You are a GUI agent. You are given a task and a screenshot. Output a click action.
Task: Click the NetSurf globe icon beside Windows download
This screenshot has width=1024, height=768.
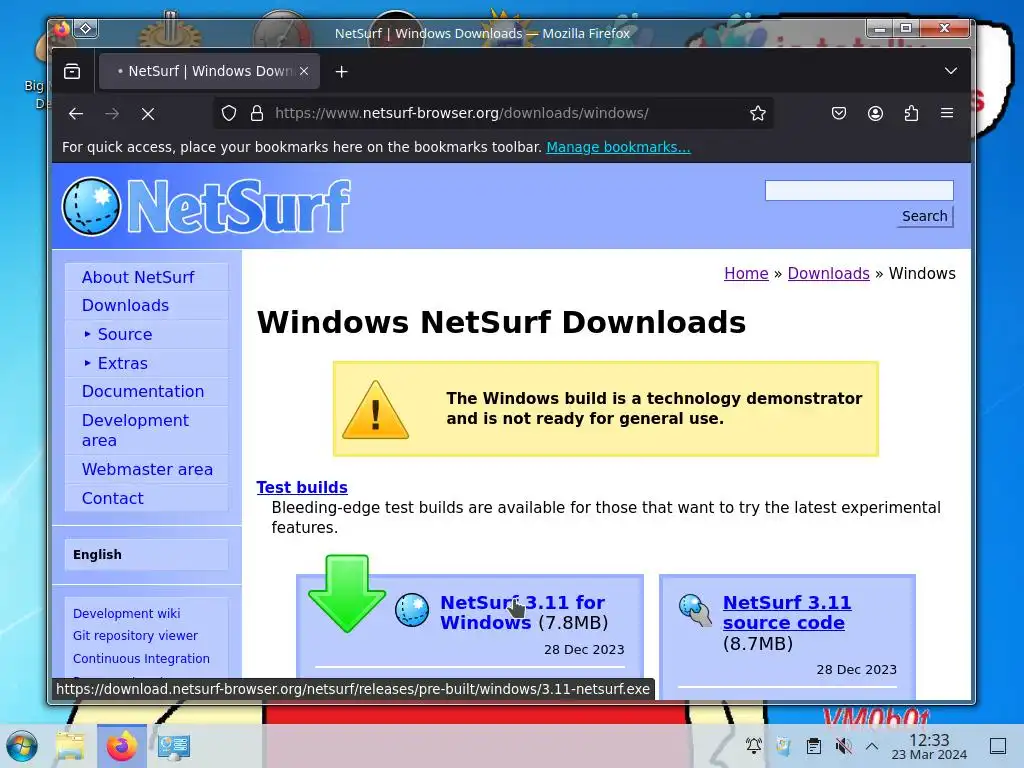point(412,610)
